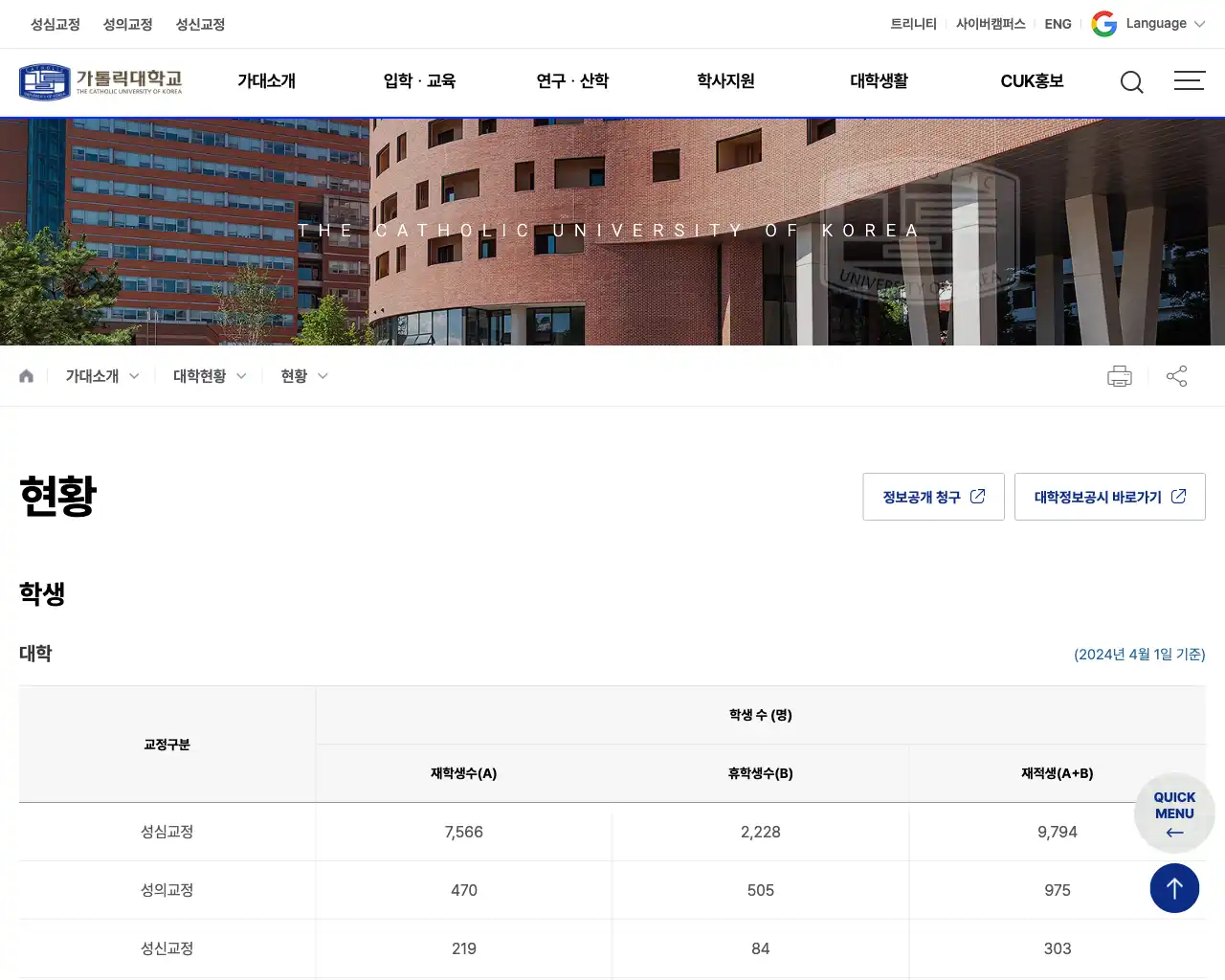1225x980 pixels.
Task: Click the 휴학생수(B) column header
Action: click(x=761, y=773)
